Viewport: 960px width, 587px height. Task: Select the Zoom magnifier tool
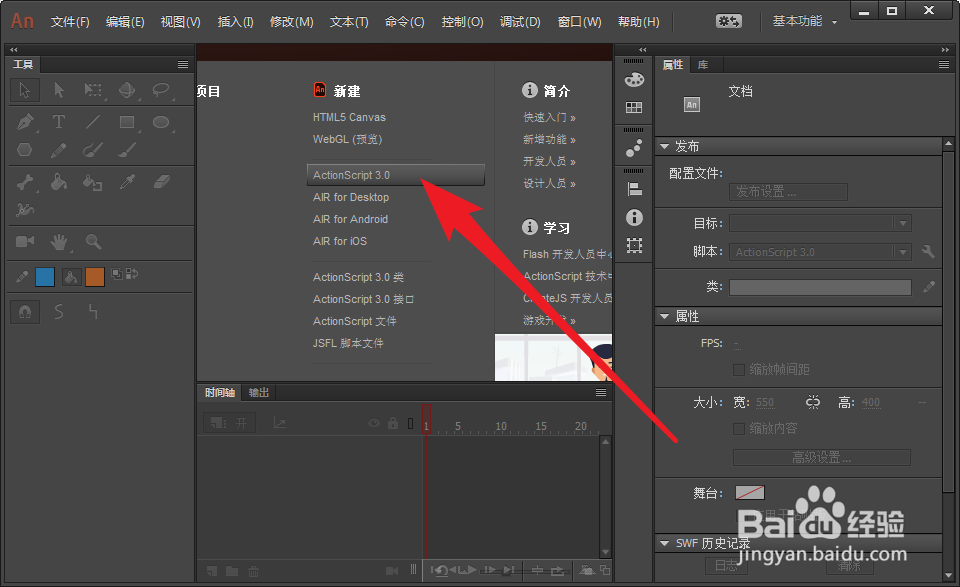(93, 242)
